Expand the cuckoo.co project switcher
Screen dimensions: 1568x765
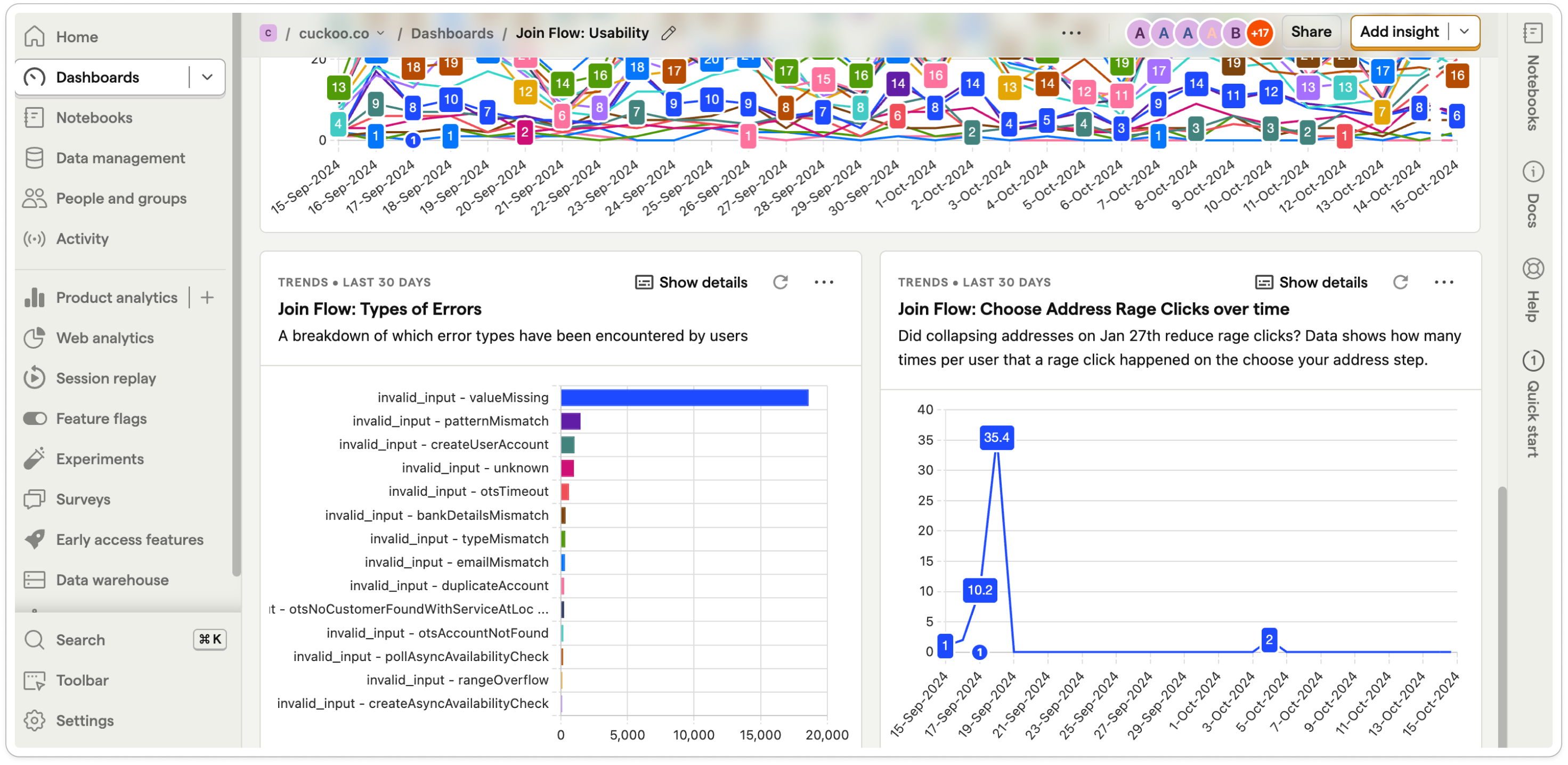[342, 33]
